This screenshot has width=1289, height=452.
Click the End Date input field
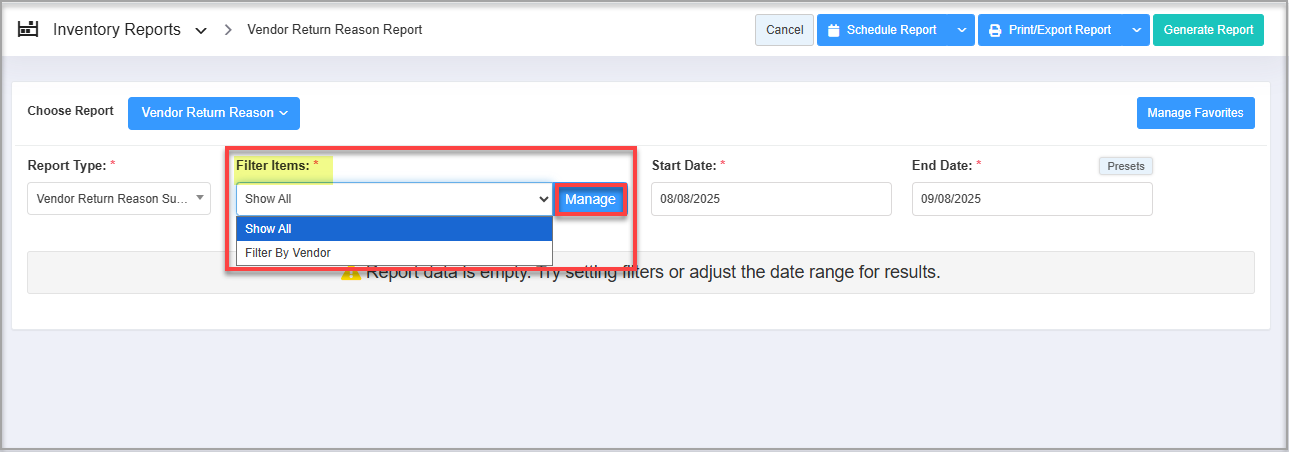1031,199
